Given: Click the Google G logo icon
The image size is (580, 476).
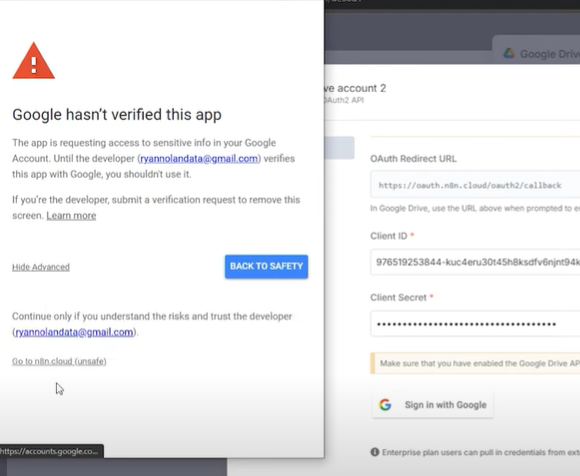Looking at the screenshot, I should point(385,405).
